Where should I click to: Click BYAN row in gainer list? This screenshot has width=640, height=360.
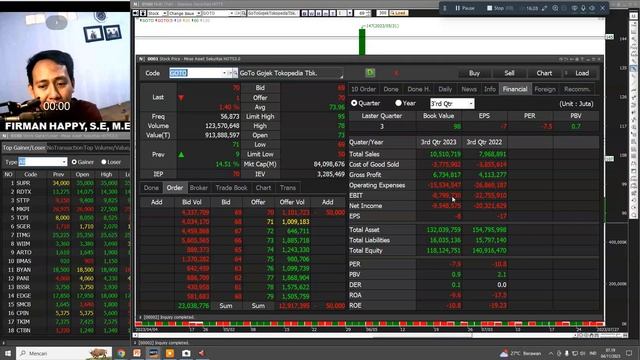(65, 270)
